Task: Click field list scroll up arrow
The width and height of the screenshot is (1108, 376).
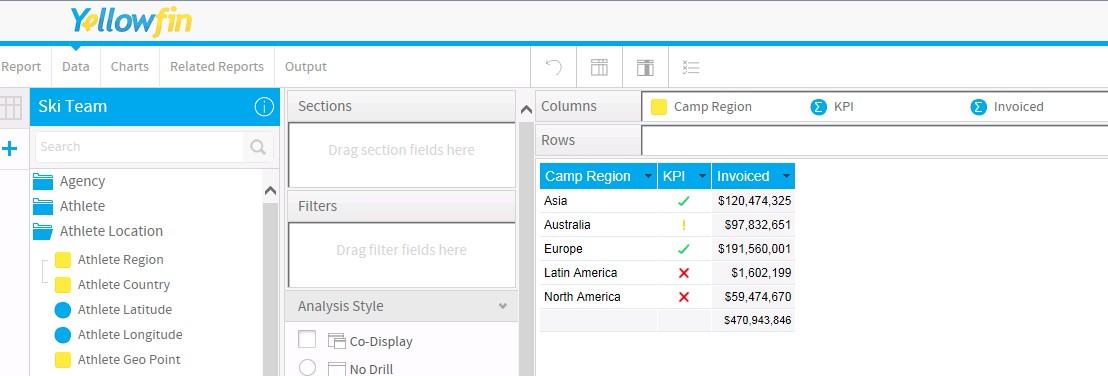Action: [x=270, y=191]
